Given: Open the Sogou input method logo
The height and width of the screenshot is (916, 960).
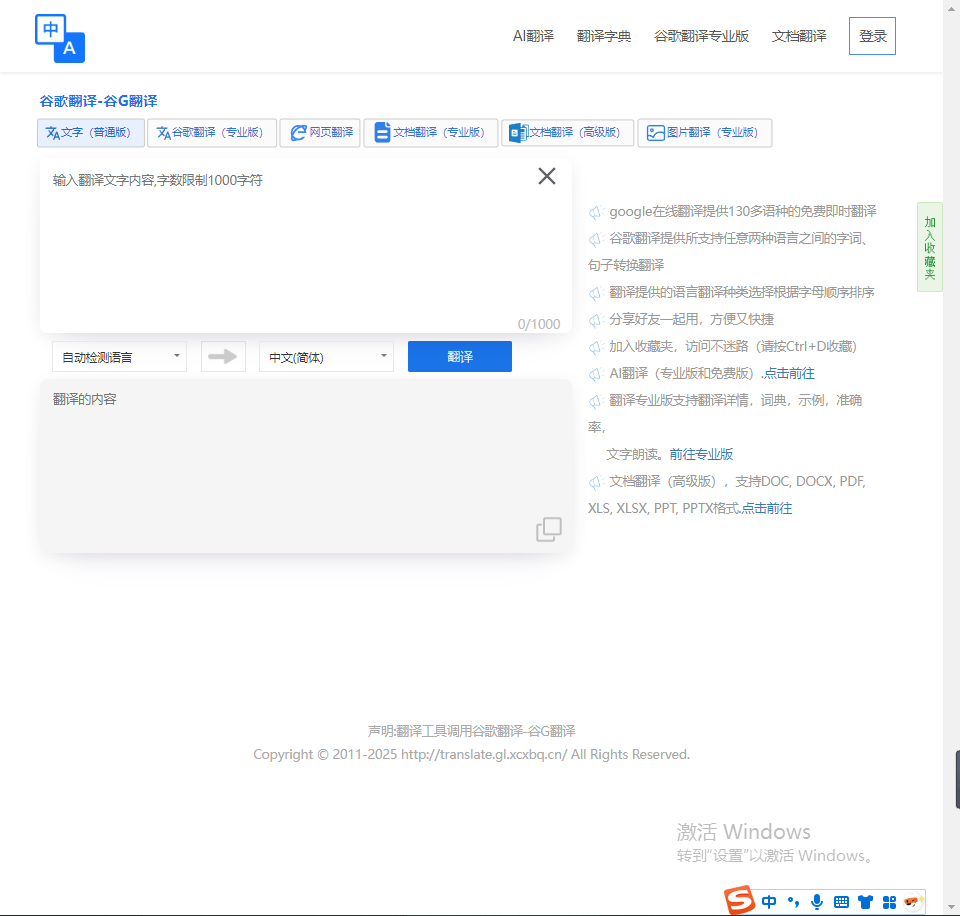Looking at the screenshot, I should [739, 901].
